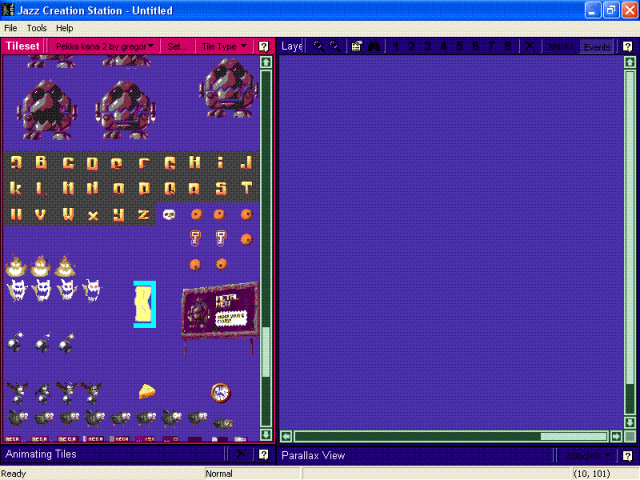Zoom out on the layer view
The image size is (640, 480).
pos(335,47)
